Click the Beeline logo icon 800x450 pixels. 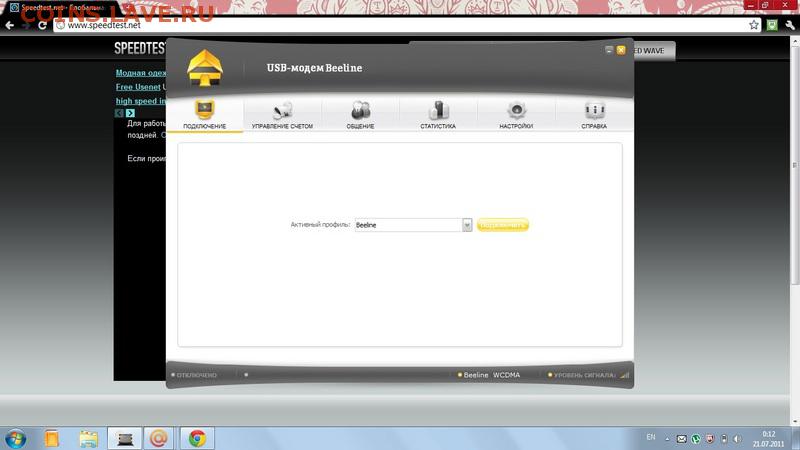coord(205,68)
